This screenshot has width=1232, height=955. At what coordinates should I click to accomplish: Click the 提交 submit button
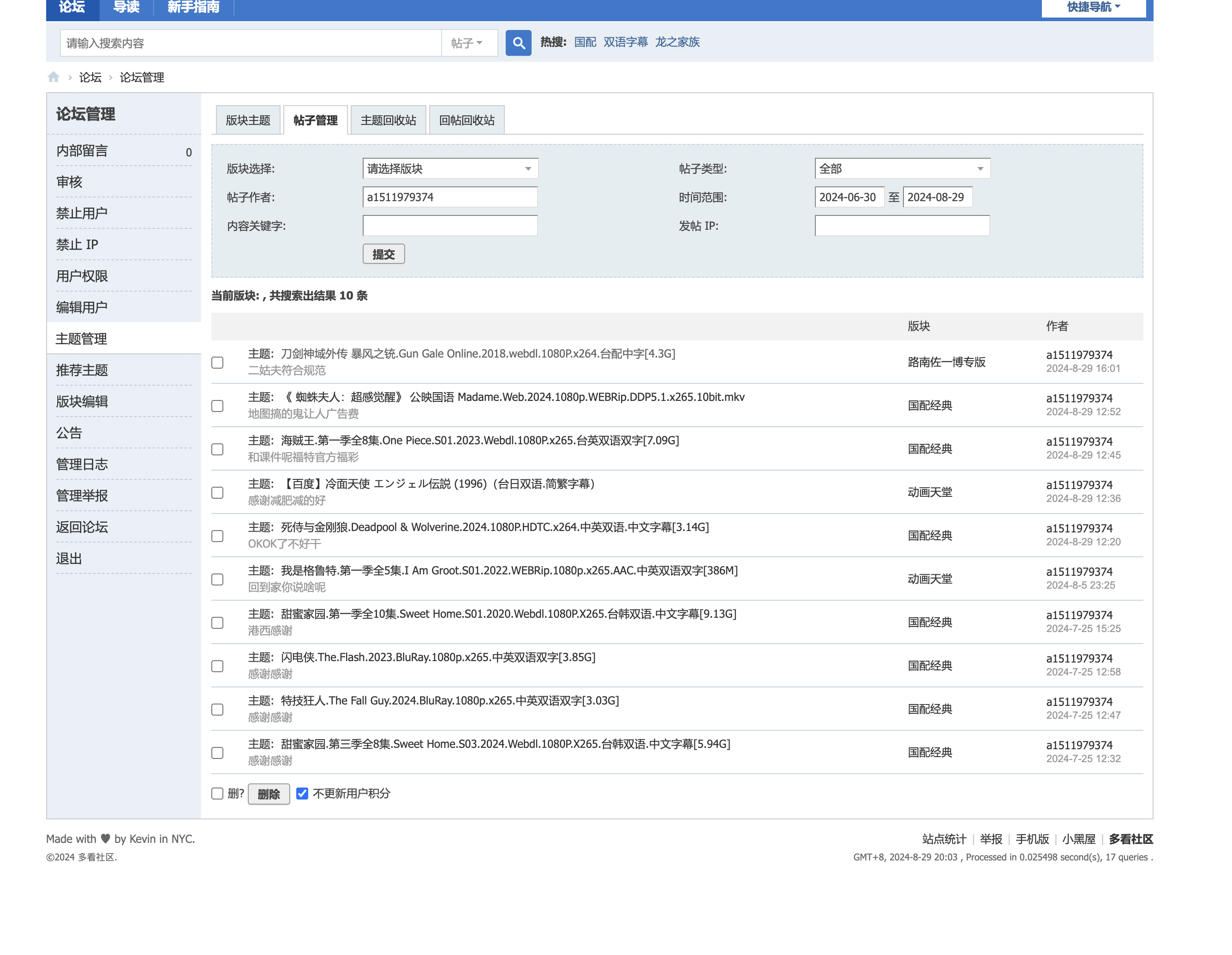coord(383,254)
